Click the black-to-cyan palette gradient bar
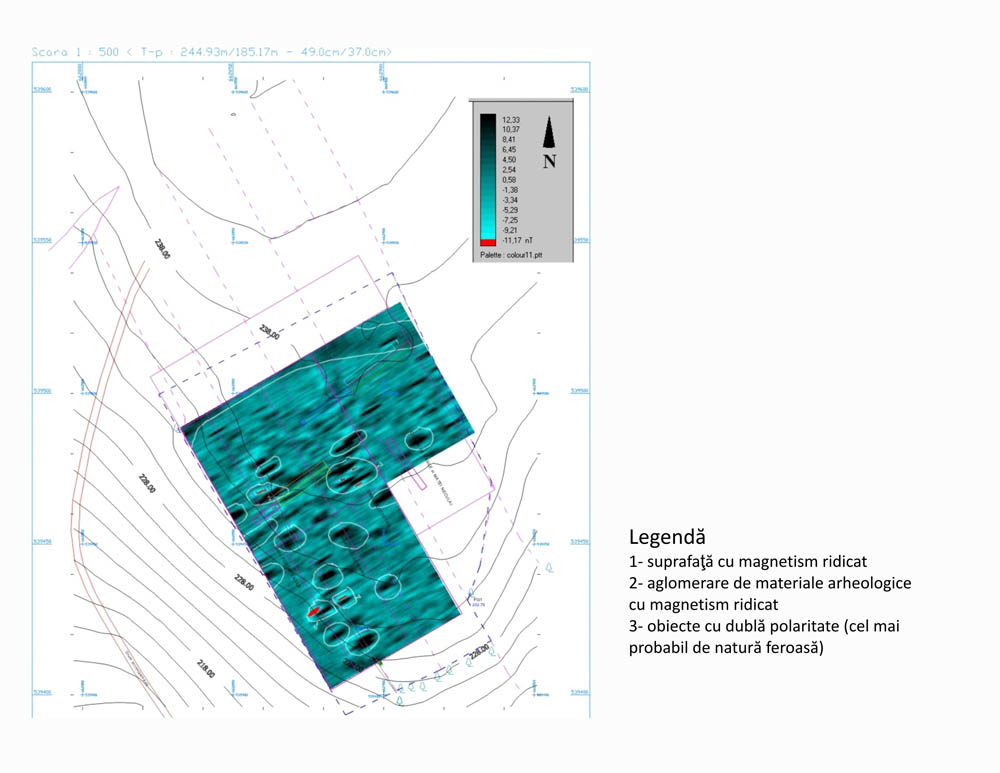This screenshot has width=1000, height=773. click(487, 175)
